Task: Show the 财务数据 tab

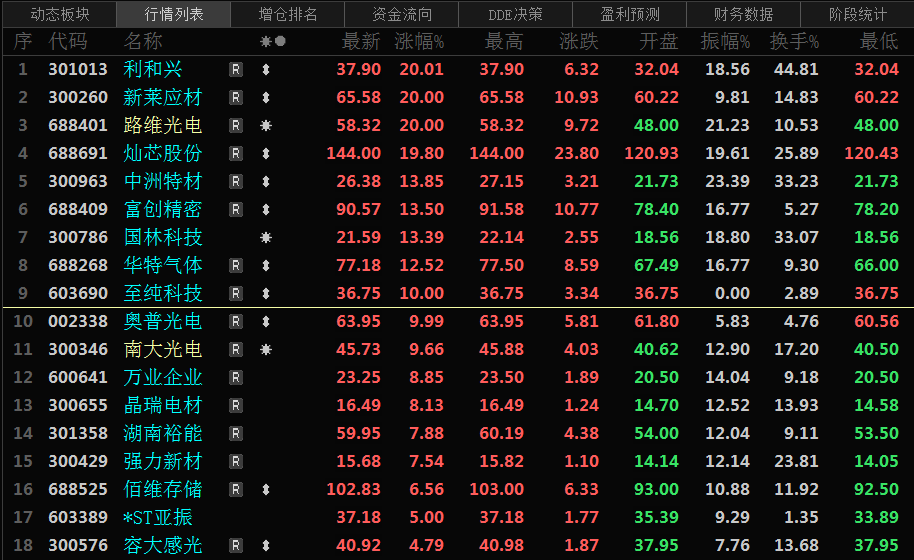Action: (x=743, y=14)
